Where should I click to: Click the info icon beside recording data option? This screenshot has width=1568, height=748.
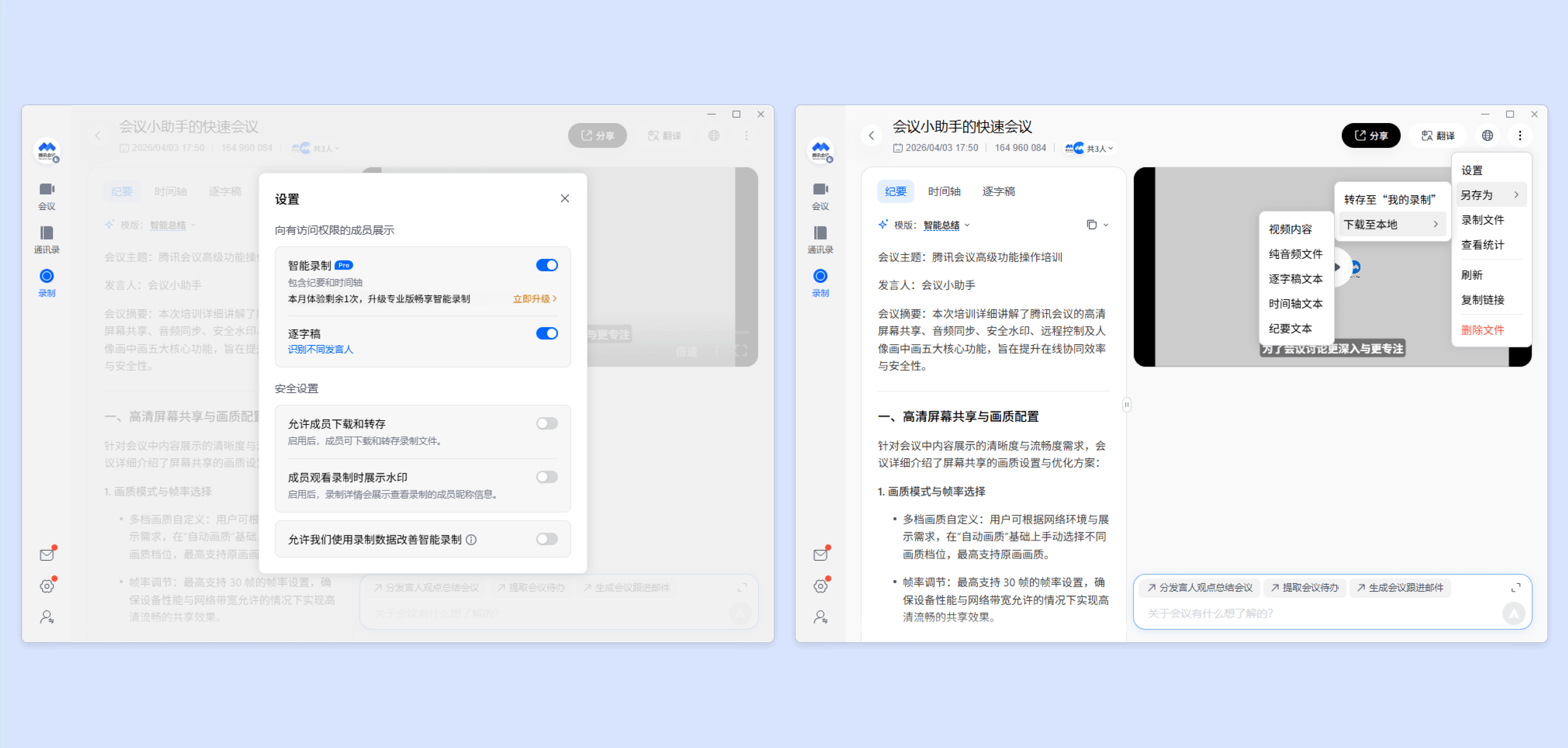471,539
